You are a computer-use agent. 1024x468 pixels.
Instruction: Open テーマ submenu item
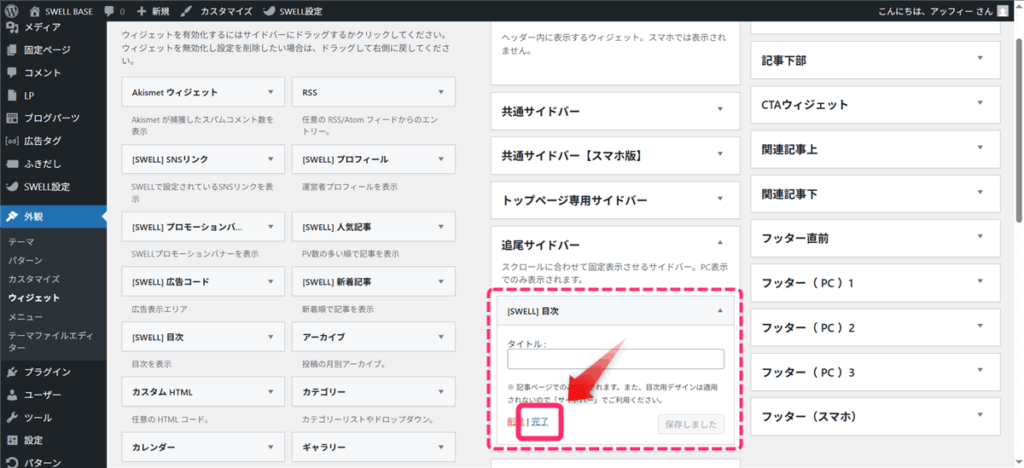pyautogui.click(x=21, y=242)
